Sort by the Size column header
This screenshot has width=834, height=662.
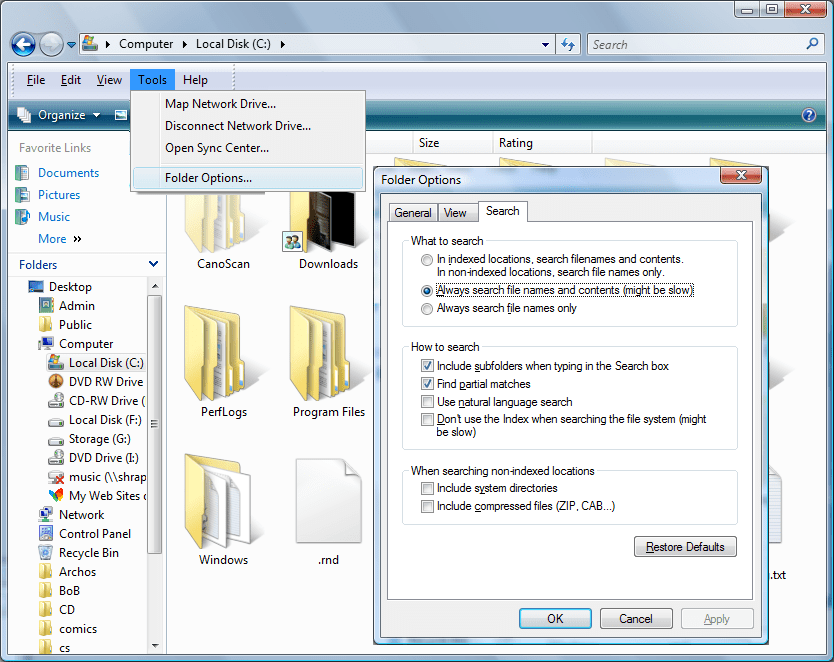pyautogui.click(x=452, y=143)
